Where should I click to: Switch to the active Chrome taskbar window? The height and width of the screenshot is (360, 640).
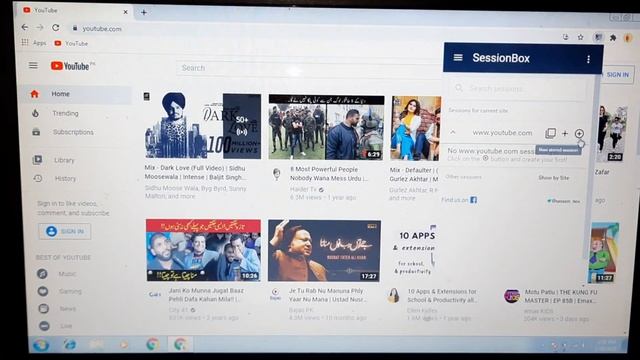coord(180,344)
